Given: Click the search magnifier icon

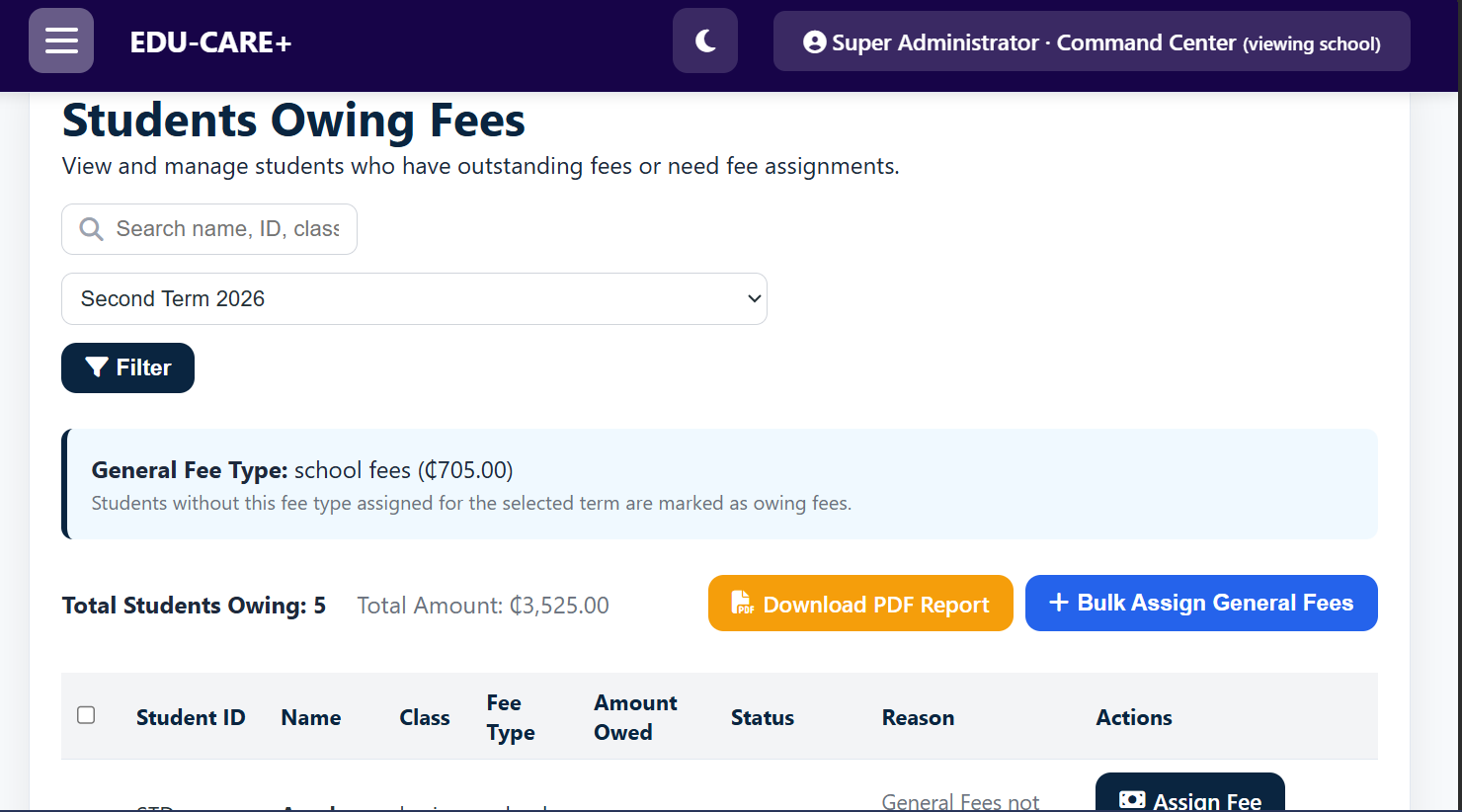Looking at the screenshot, I should [91, 229].
